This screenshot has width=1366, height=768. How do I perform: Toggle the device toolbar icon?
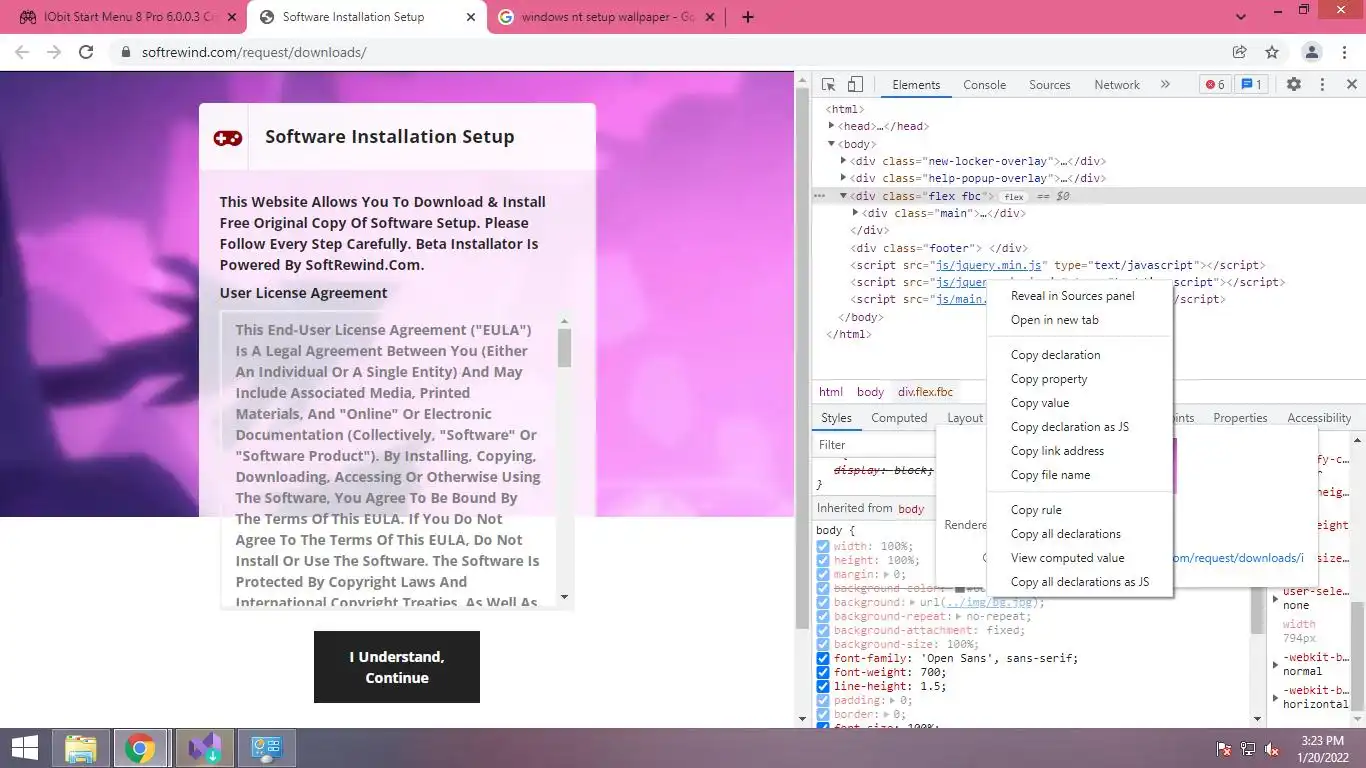pos(856,85)
